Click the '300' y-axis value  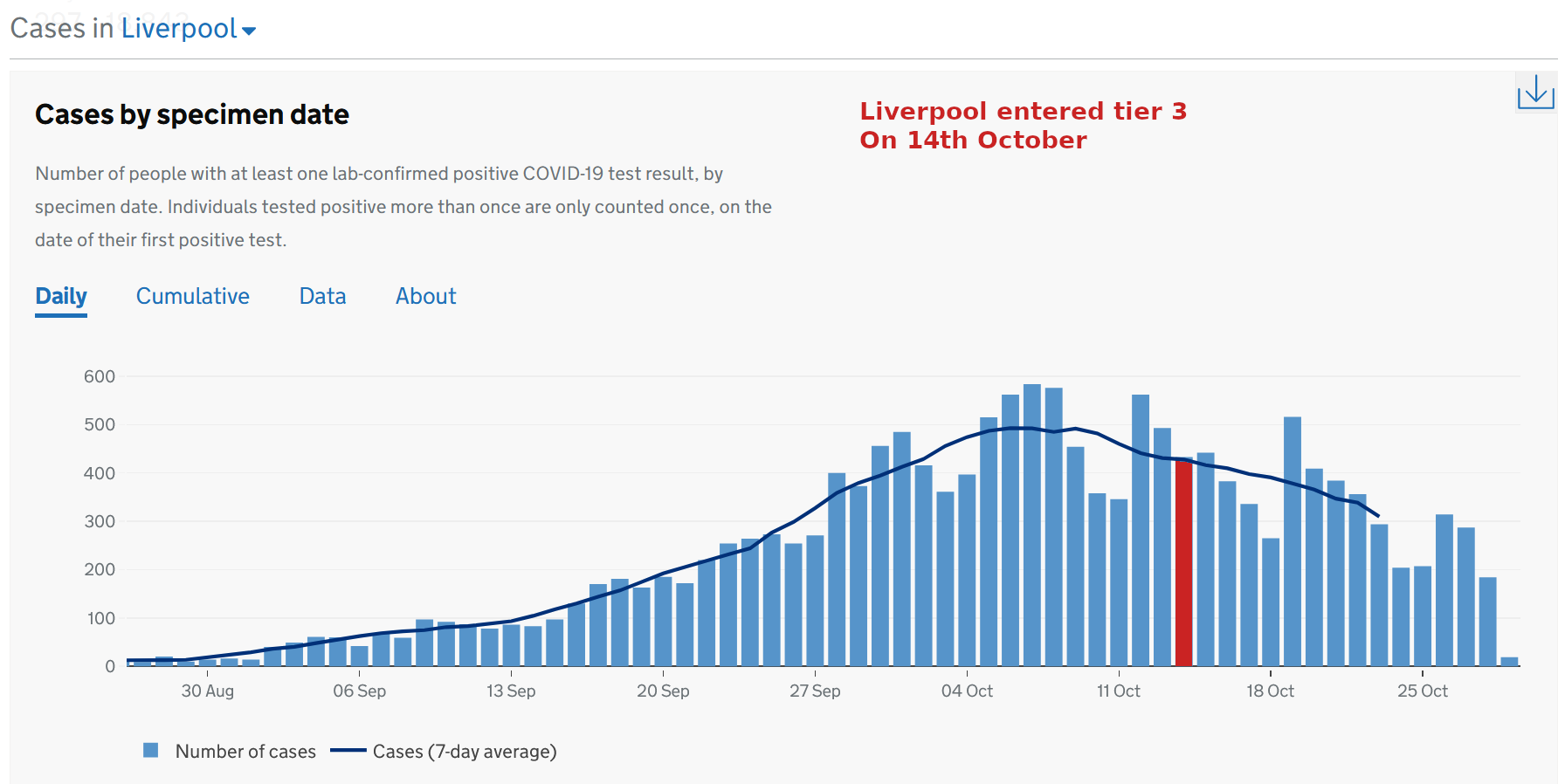pos(100,521)
